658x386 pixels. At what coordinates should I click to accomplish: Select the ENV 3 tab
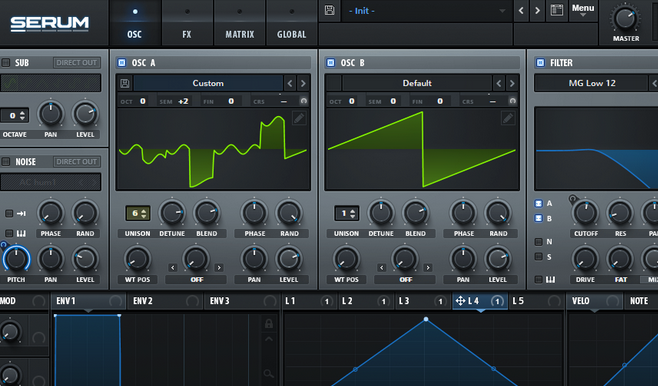pos(242,301)
